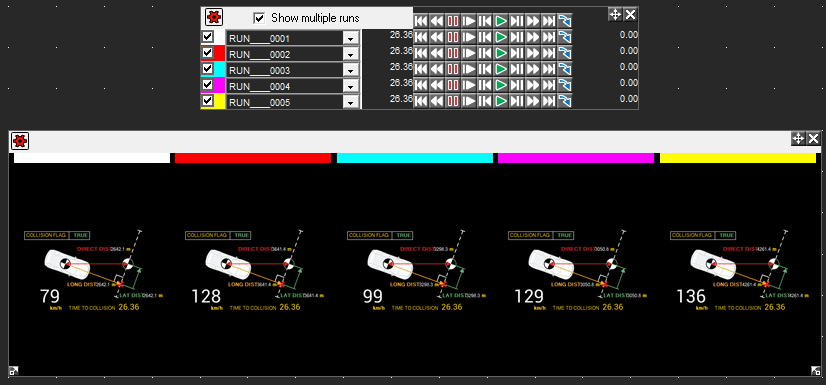
Task: Skip to start of RUN____0001
Action: pos(421,37)
